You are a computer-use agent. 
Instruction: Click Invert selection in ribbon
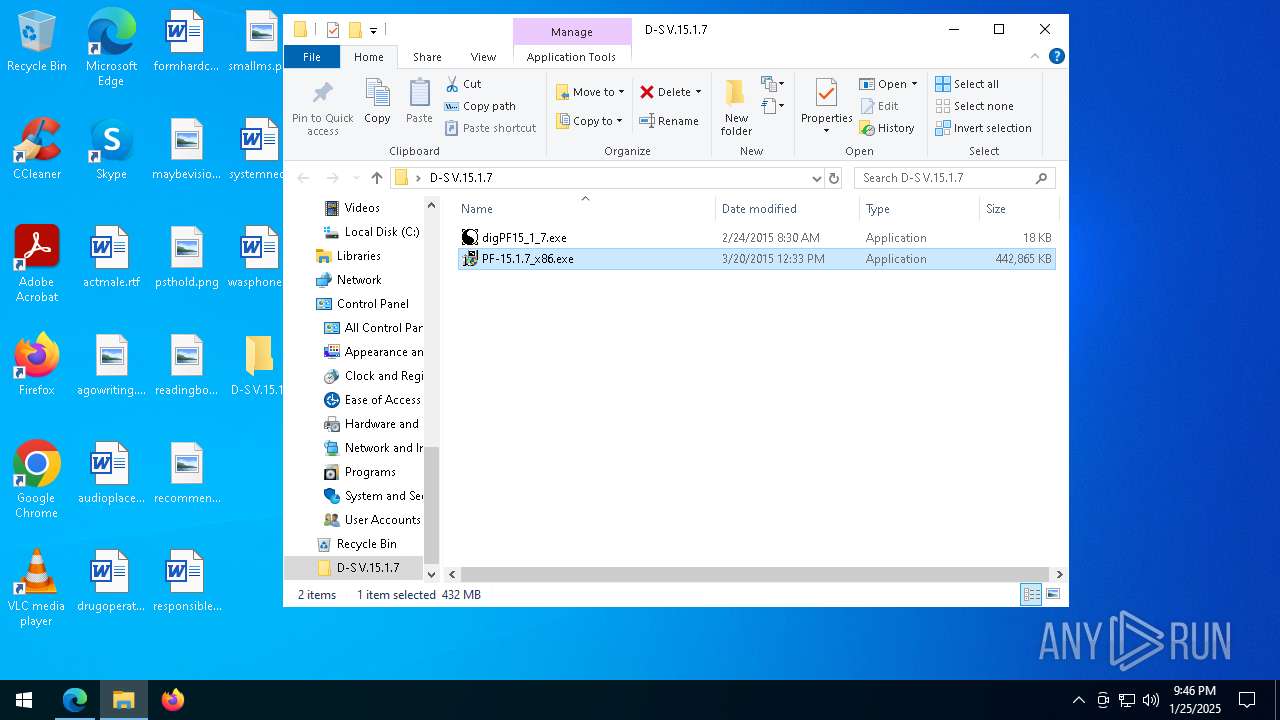983,128
